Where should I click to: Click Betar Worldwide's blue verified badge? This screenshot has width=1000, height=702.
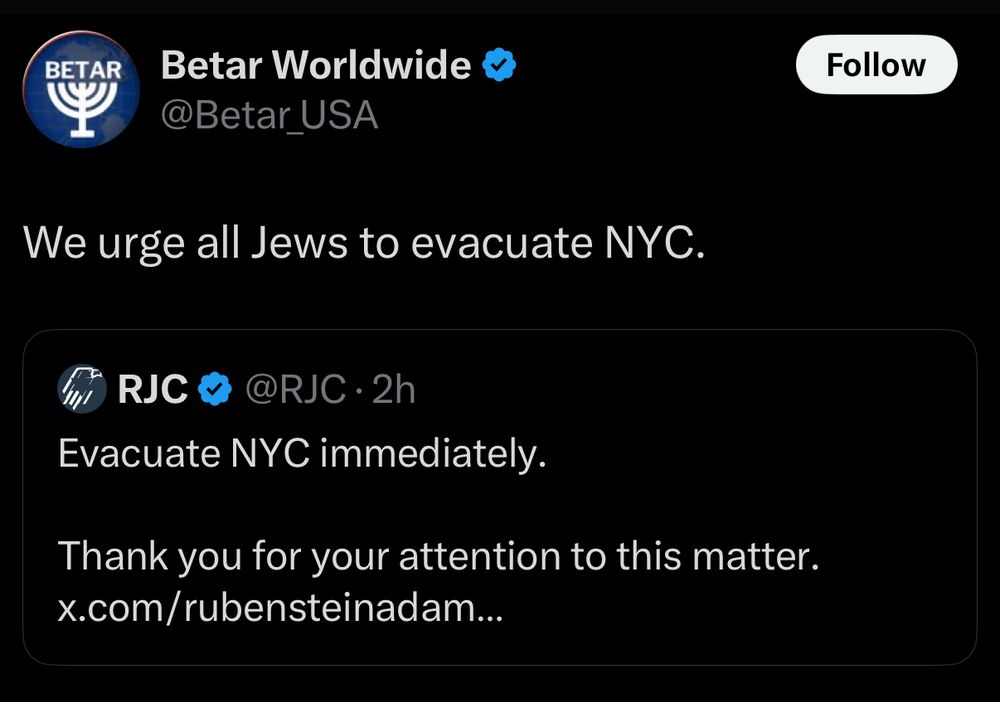[x=499, y=66]
